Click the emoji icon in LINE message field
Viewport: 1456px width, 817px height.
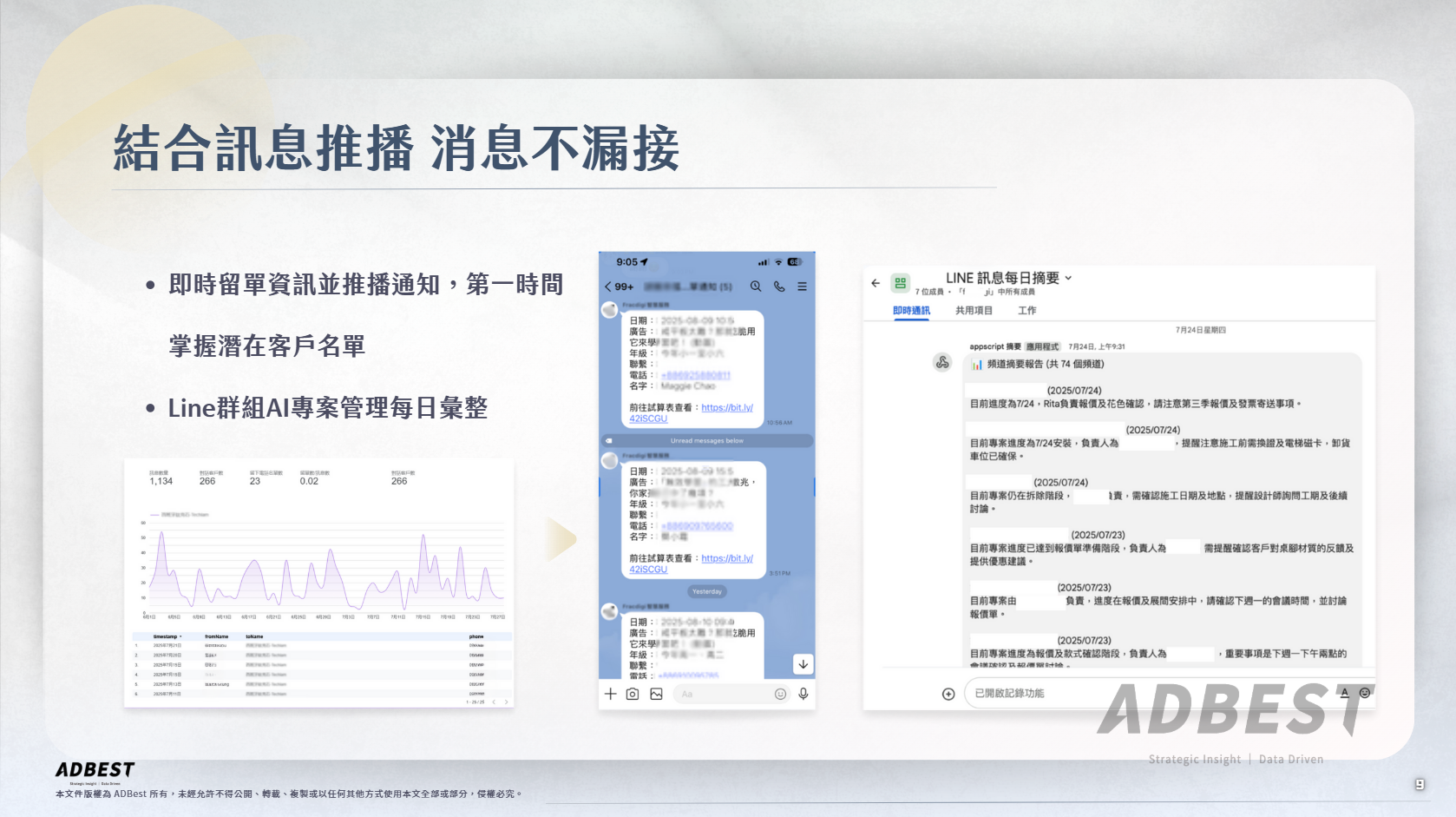pos(780,694)
